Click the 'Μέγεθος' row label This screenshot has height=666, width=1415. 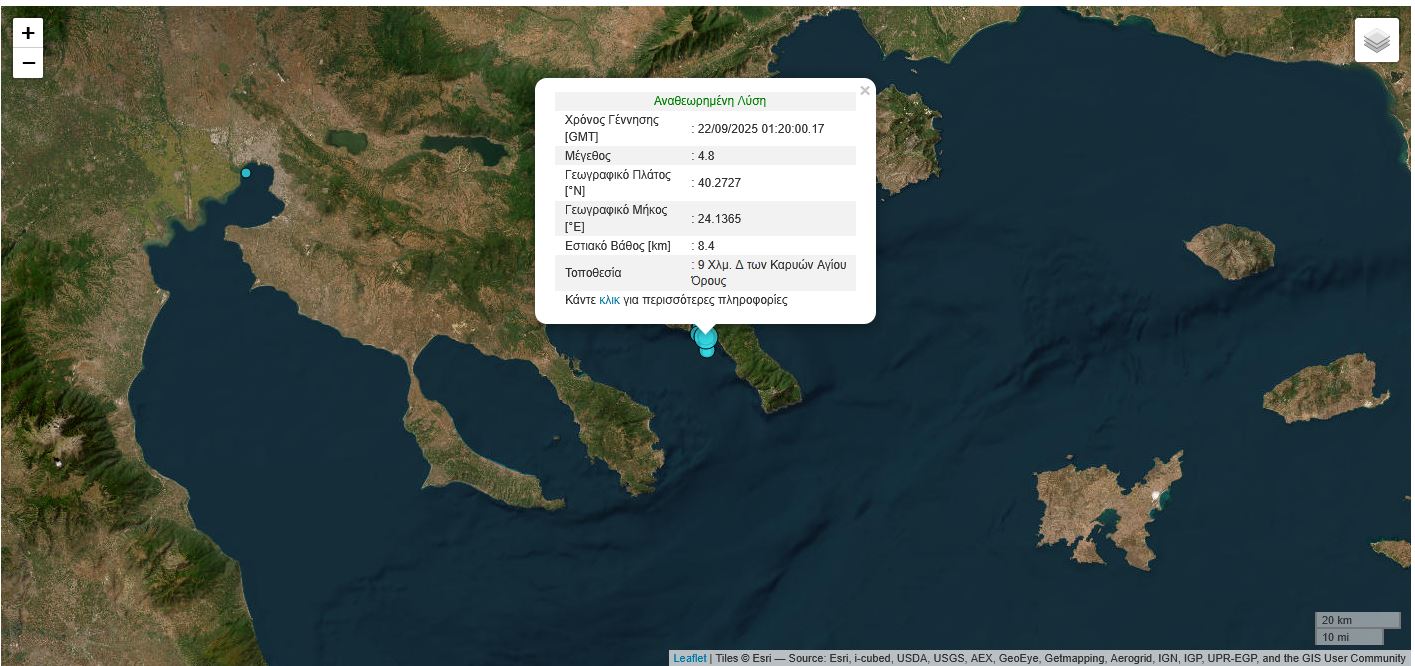coord(588,156)
